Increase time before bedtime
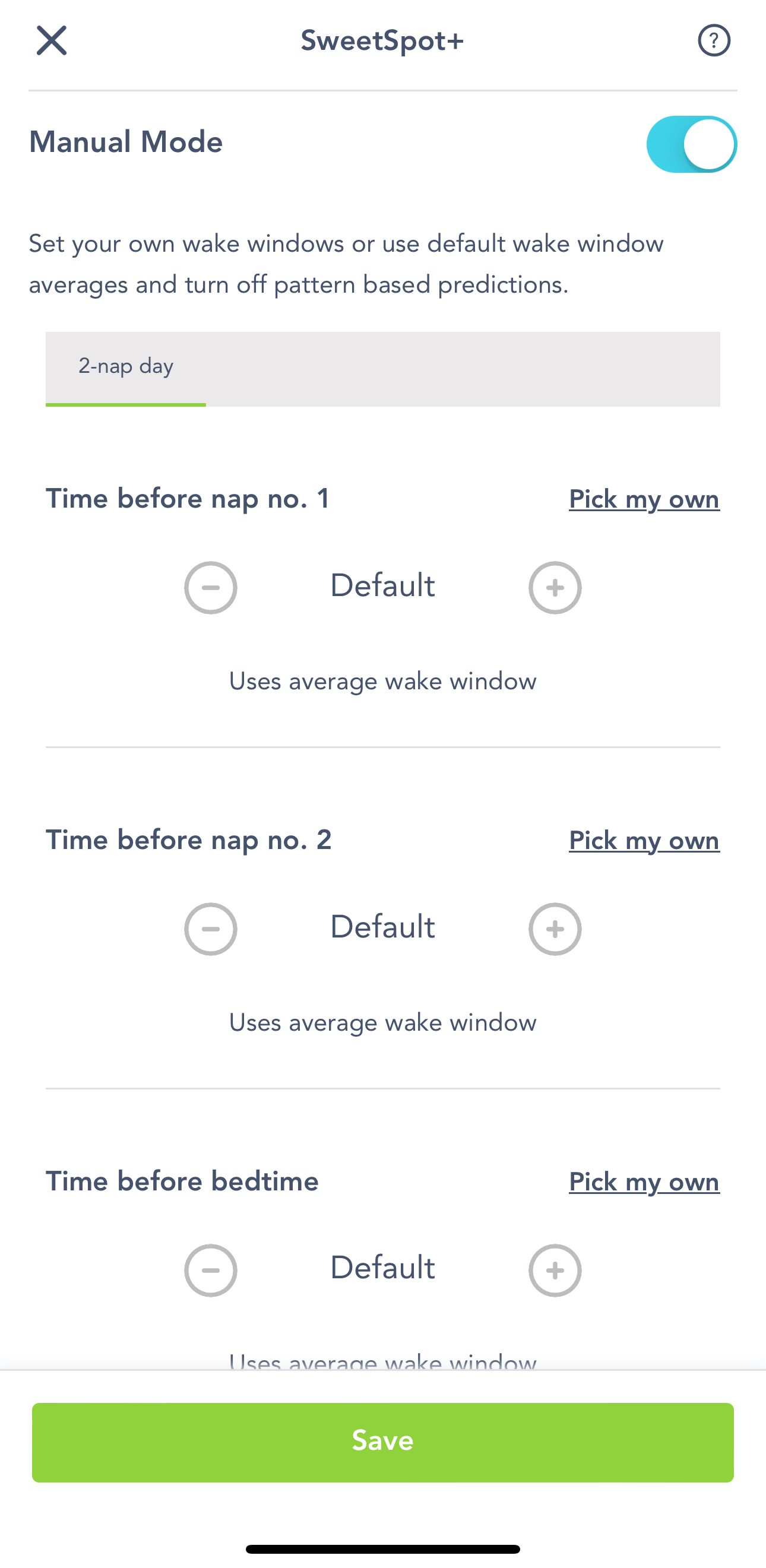Image resolution: width=766 pixels, height=1568 pixels. [555, 1271]
